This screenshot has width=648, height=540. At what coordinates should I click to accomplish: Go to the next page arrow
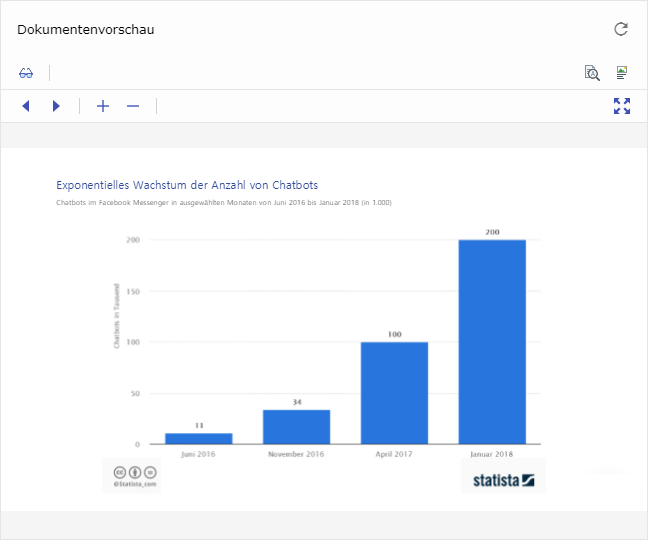click(56, 106)
